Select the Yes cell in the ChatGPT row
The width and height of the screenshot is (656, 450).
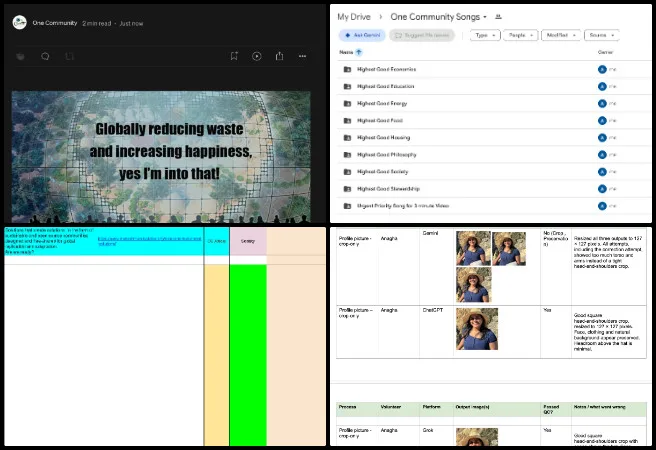[x=556, y=332]
